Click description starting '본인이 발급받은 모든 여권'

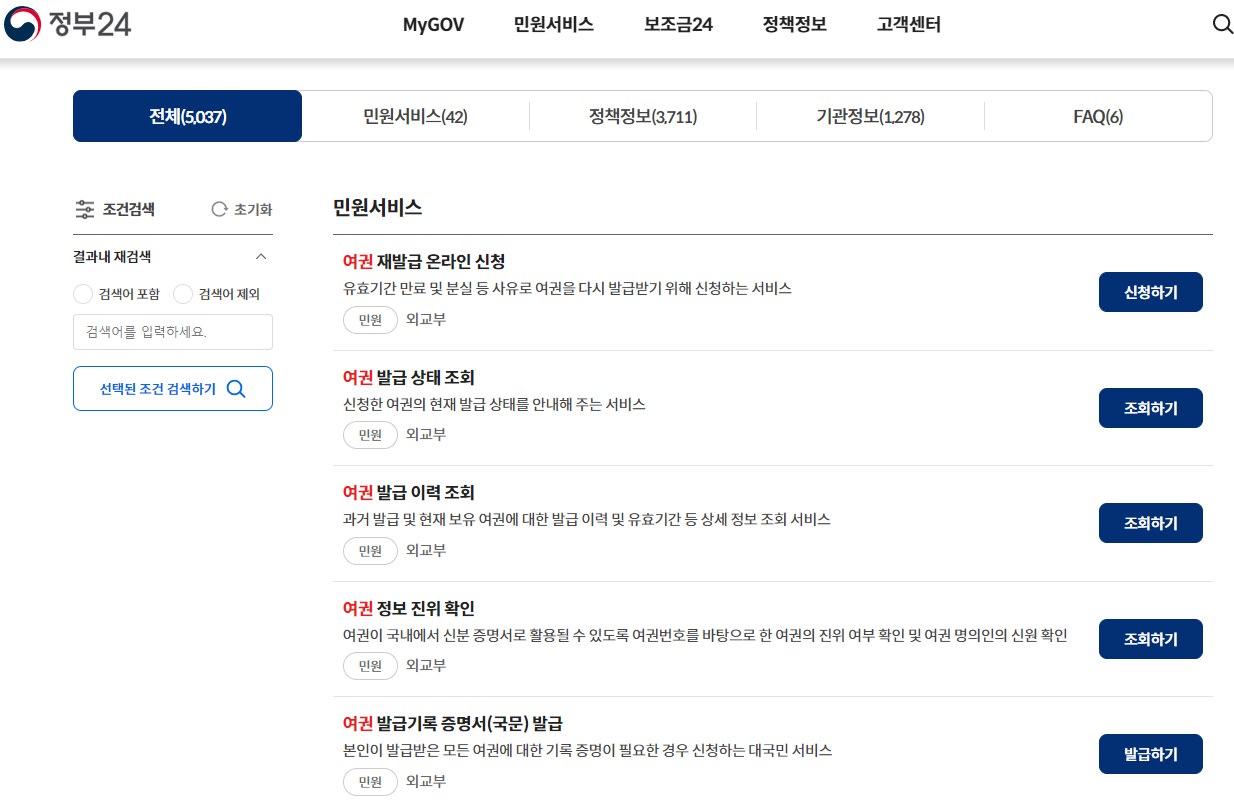tap(588, 751)
